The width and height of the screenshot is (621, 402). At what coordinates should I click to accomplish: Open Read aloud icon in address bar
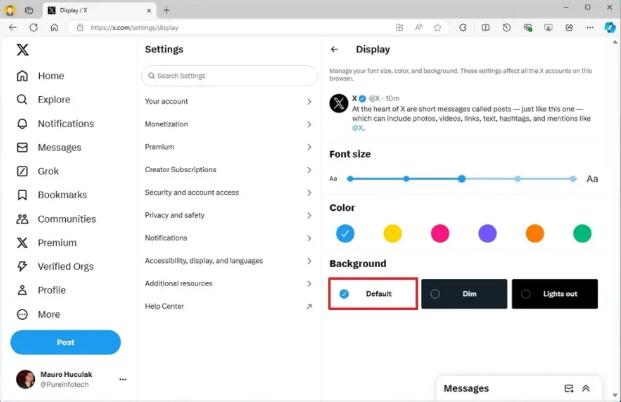(x=419, y=27)
